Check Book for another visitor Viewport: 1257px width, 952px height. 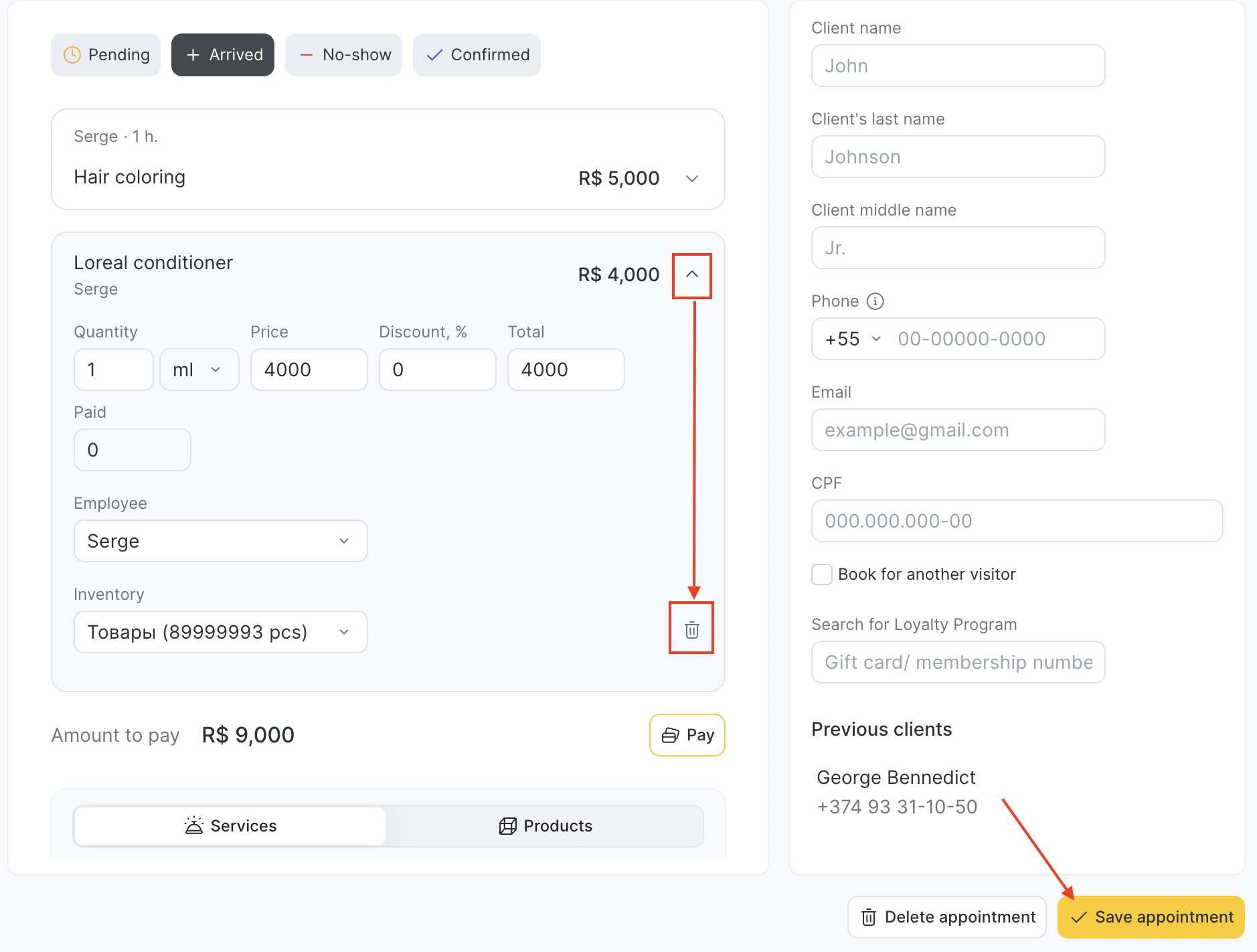click(822, 574)
